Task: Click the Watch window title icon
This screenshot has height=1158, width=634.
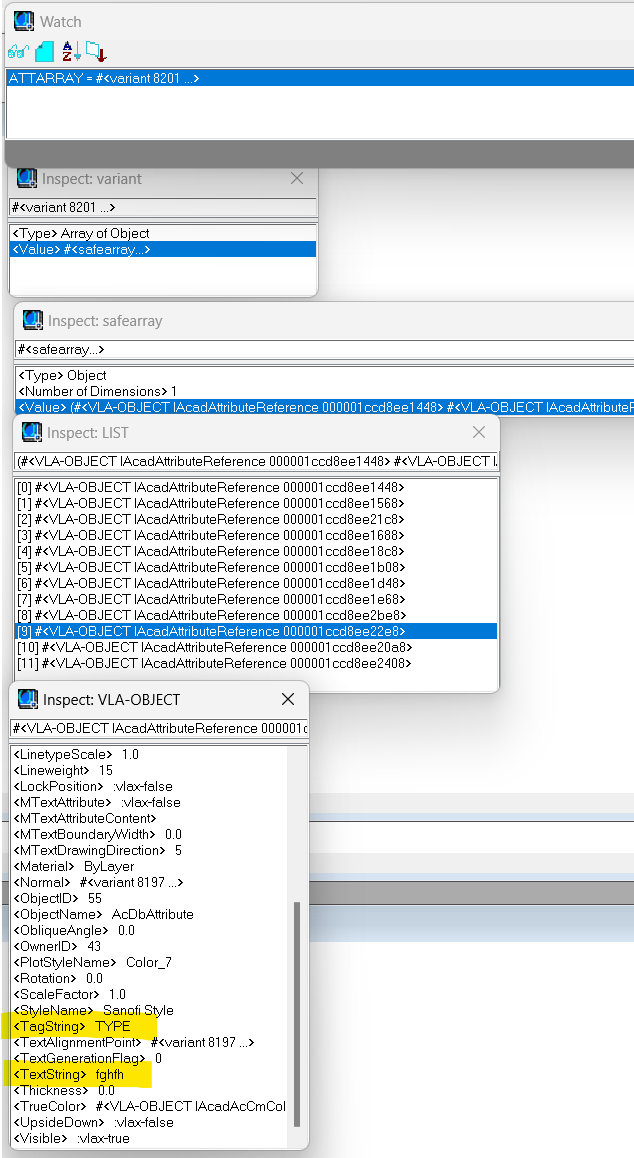Action: 24,21
